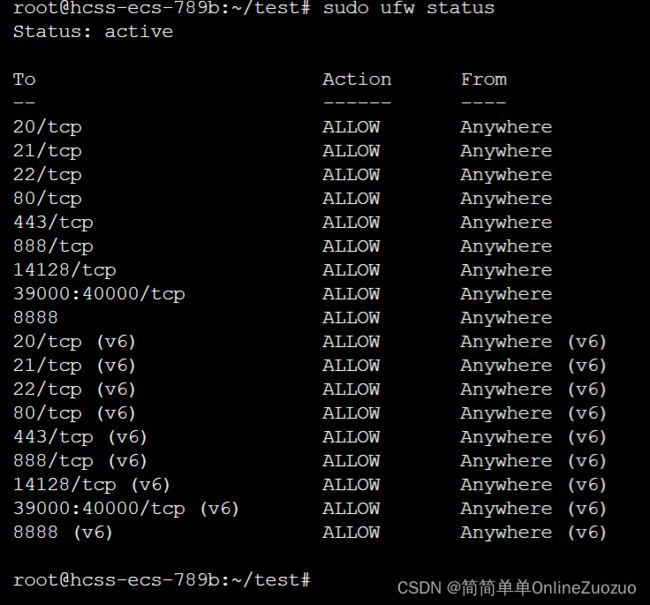Select the From column header

[484, 80]
